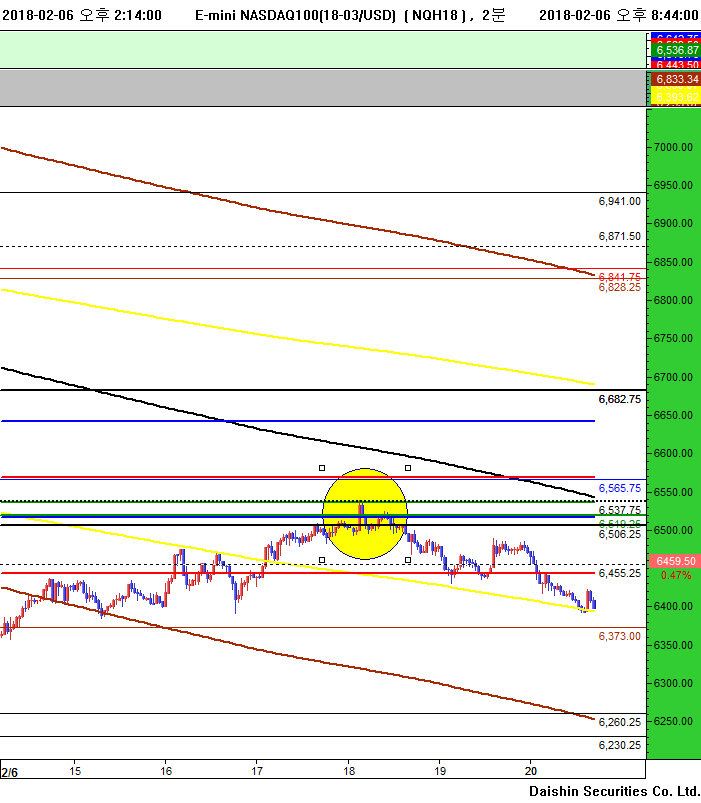Select the red 6,841.75 level label
Image resolution: width=701 pixels, height=803 pixels.
(620, 277)
